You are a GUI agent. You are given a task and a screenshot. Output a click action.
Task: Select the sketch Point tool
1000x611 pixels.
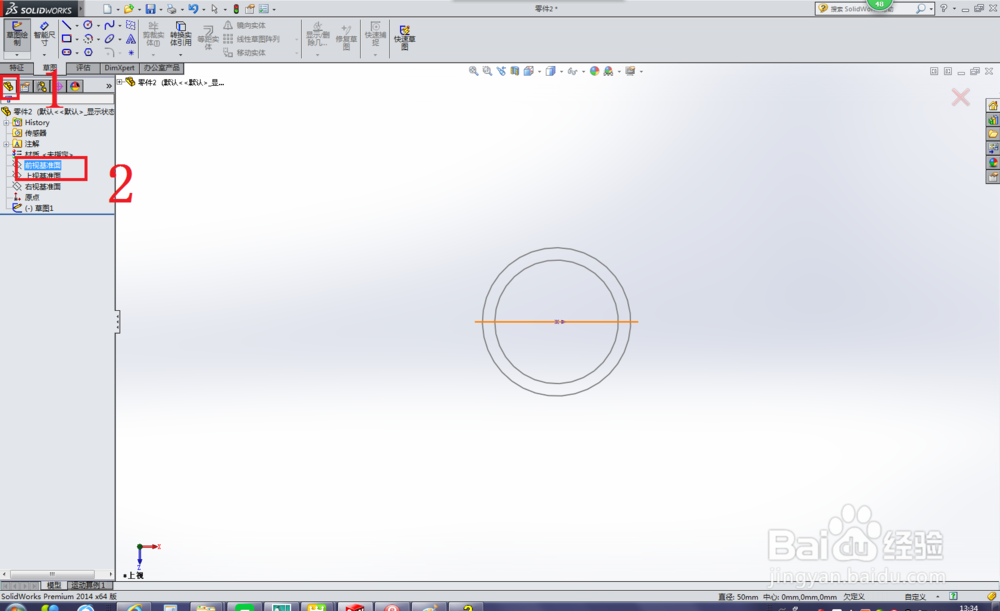(131, 52)
